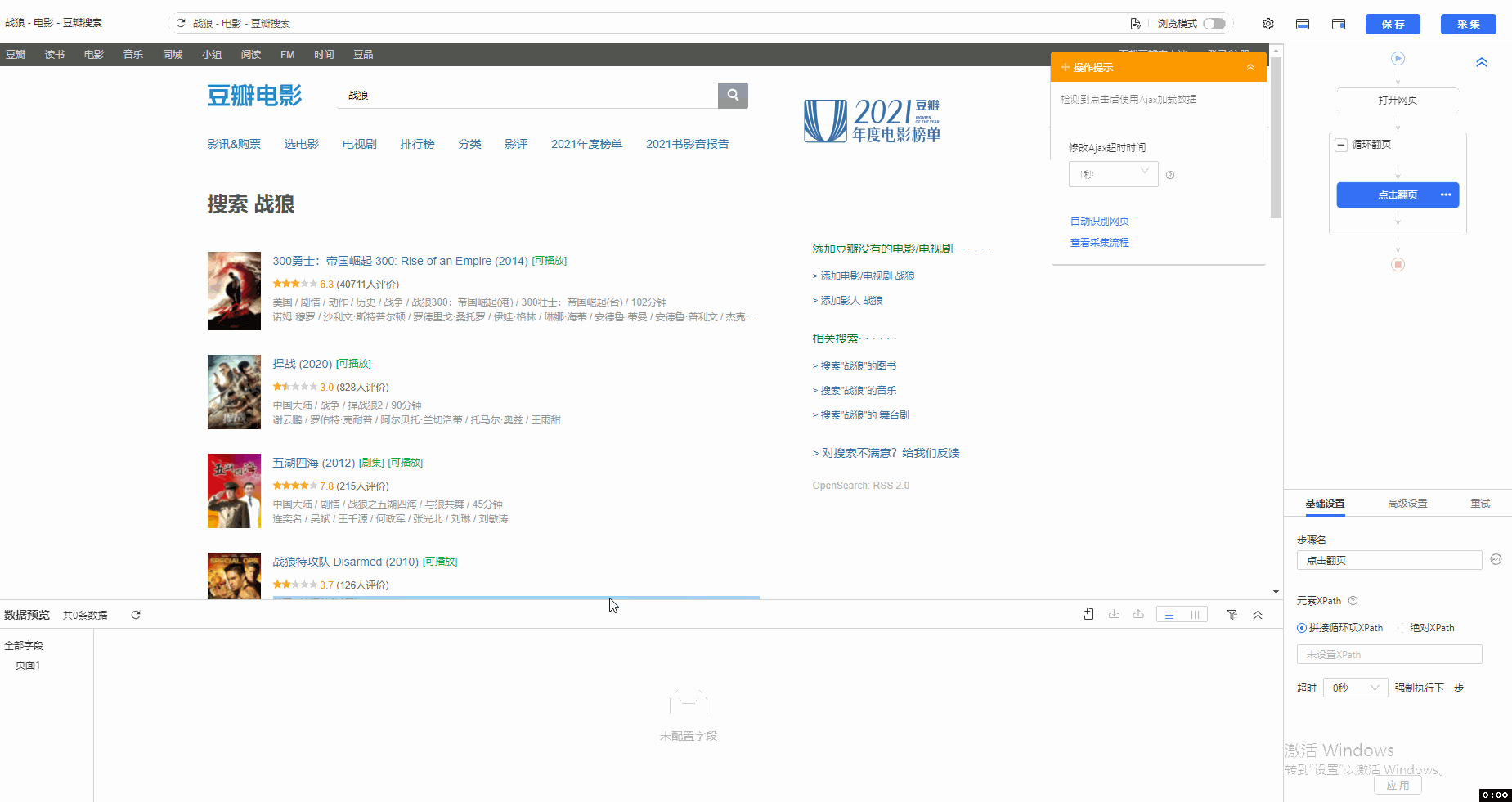Click side-panel layout icon in top toolbar
This screenshot has width=1512, height=802.
(x=1339, y=24)
